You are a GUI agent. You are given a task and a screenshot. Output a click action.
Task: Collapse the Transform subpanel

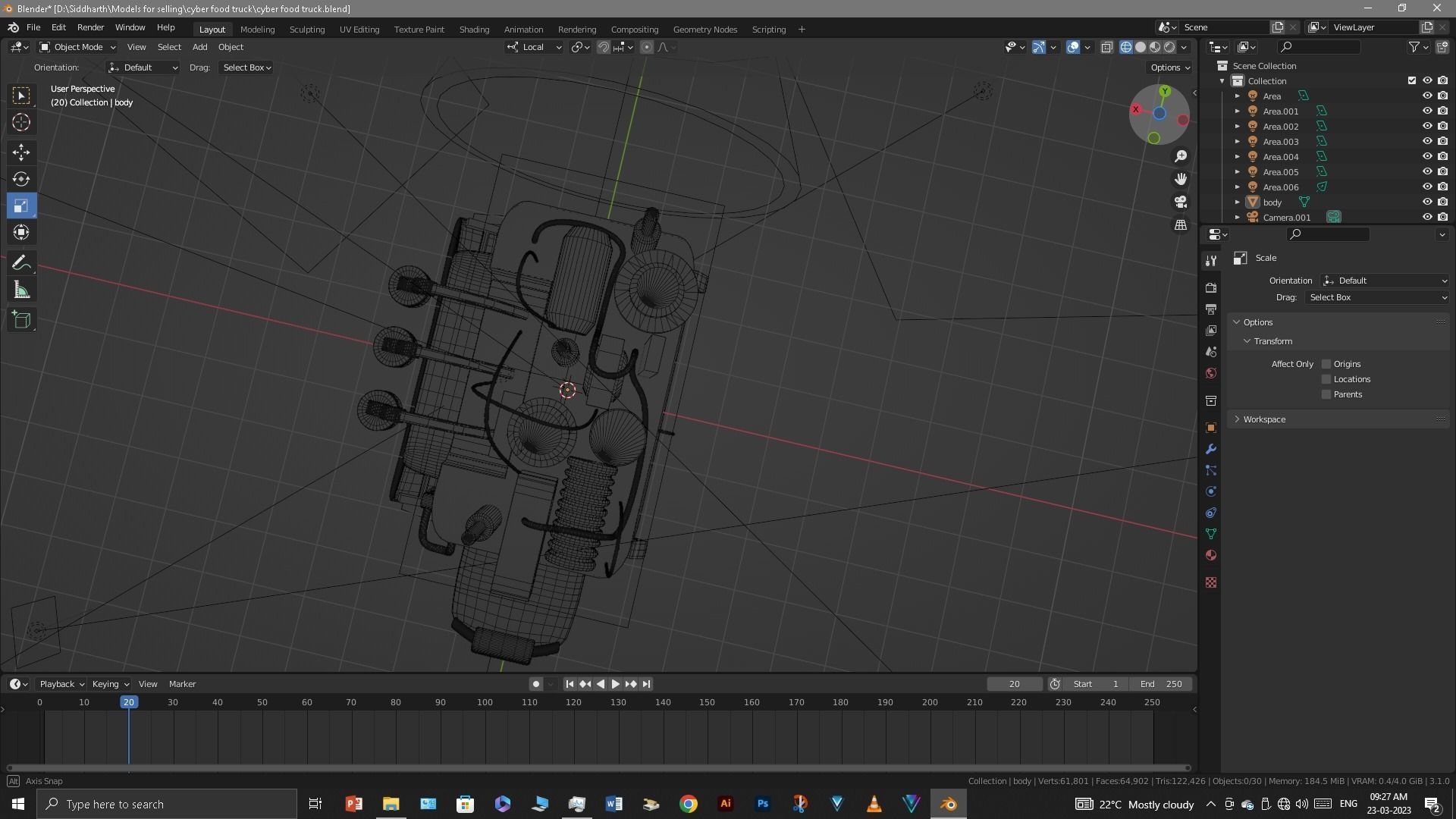coord(1272,341)
